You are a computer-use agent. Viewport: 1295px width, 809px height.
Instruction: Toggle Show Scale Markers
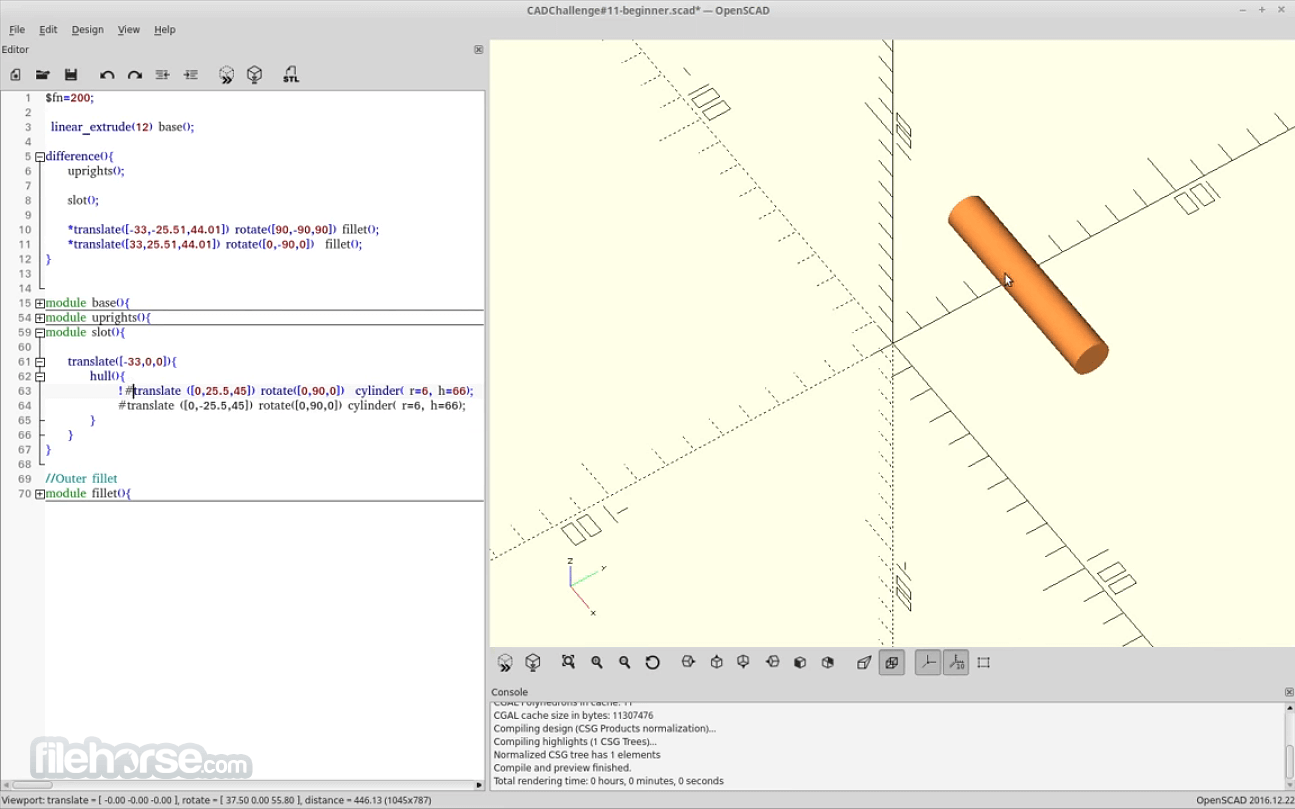point(956,662)
